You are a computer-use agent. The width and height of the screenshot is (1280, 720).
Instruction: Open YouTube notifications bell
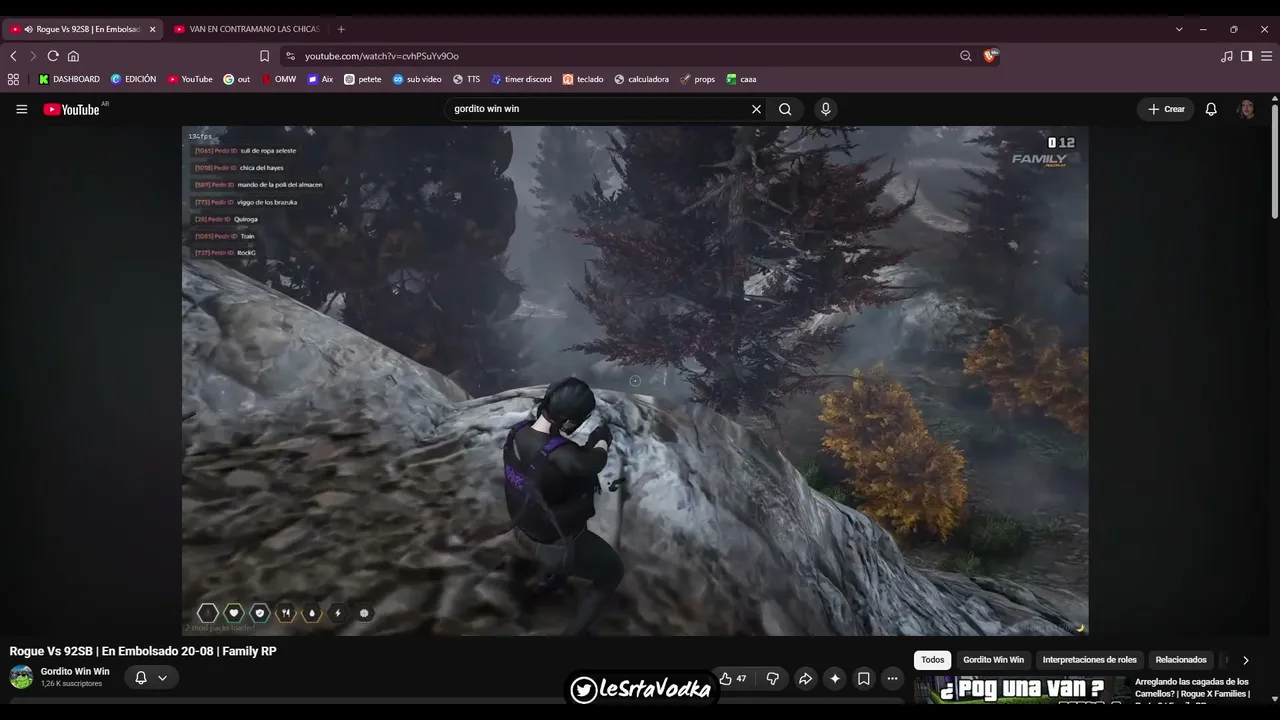point(1211,109)
